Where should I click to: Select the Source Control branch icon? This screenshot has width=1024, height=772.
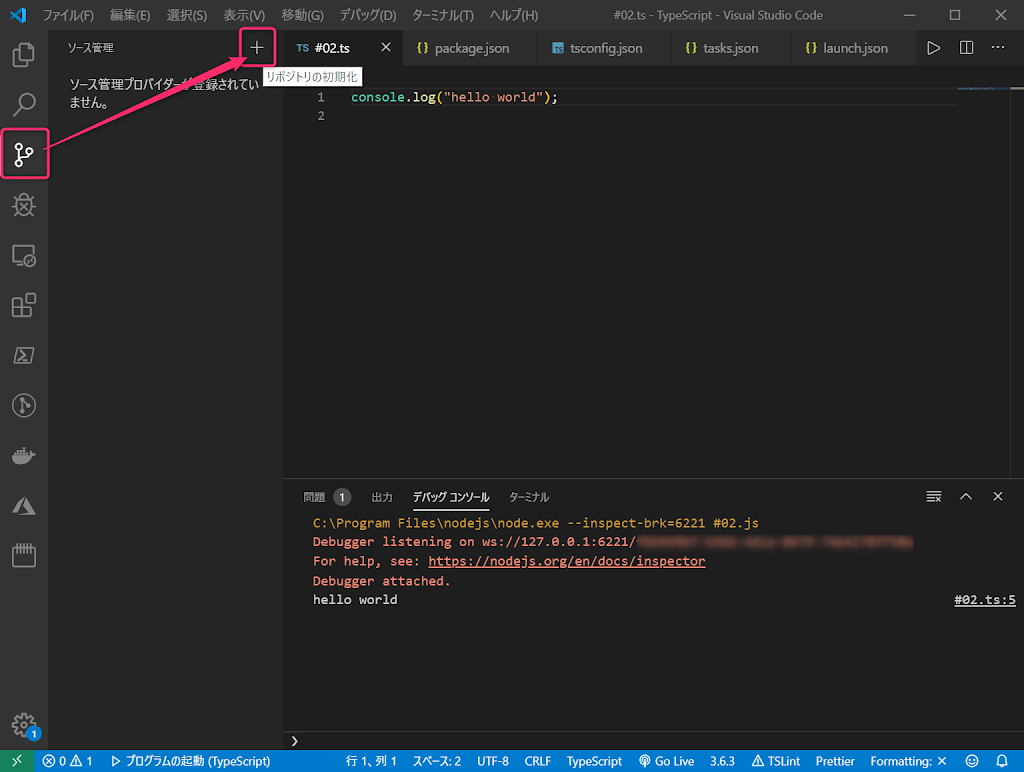coord(24,154)
